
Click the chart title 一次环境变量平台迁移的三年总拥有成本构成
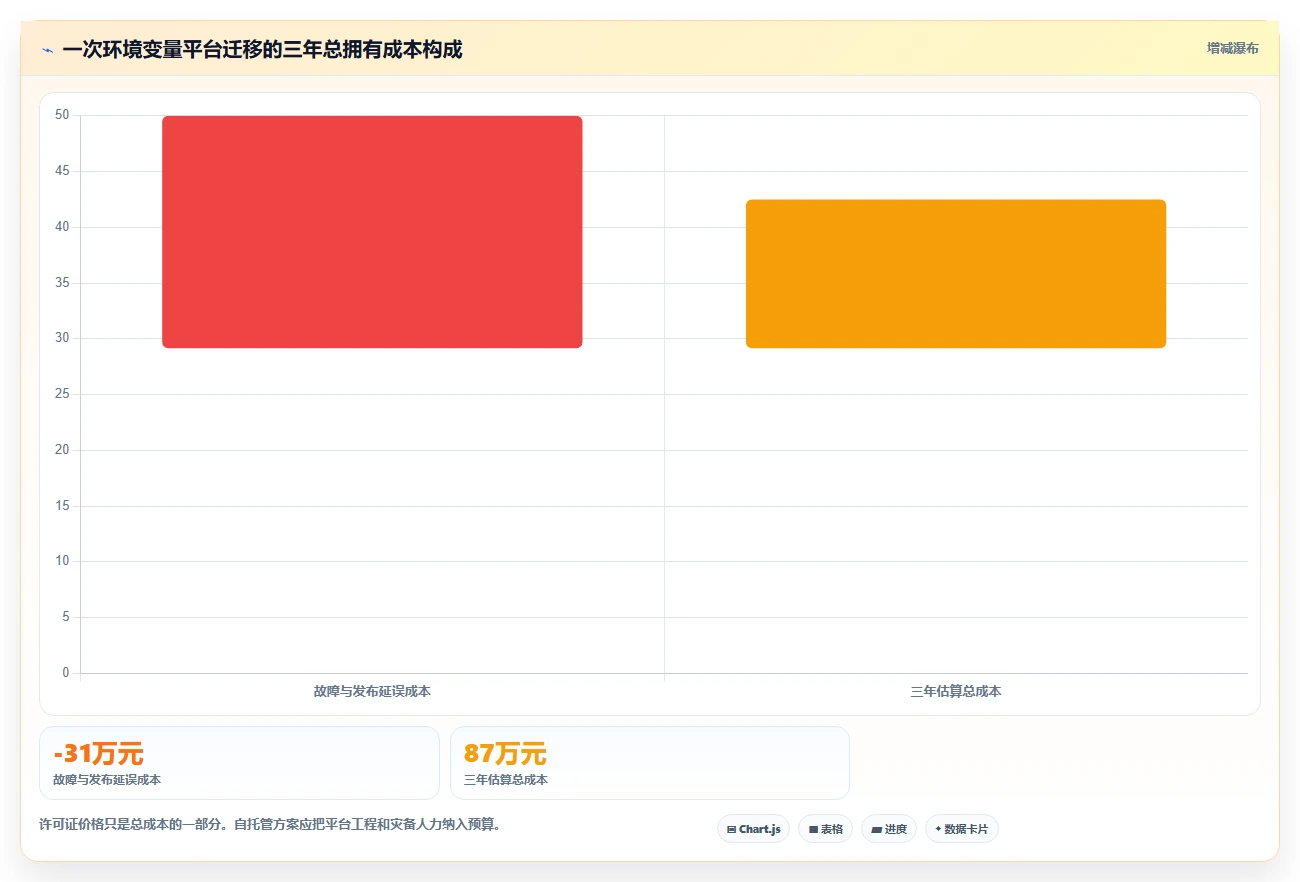(x=262, y=49)
